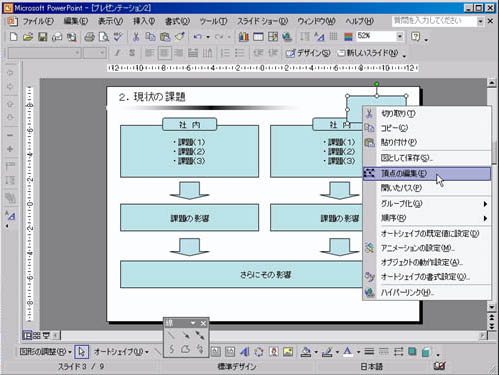This screenshot has height=375, width=499.
Task: Expand the グループ化 submenu
Action: tap(427, 204)
